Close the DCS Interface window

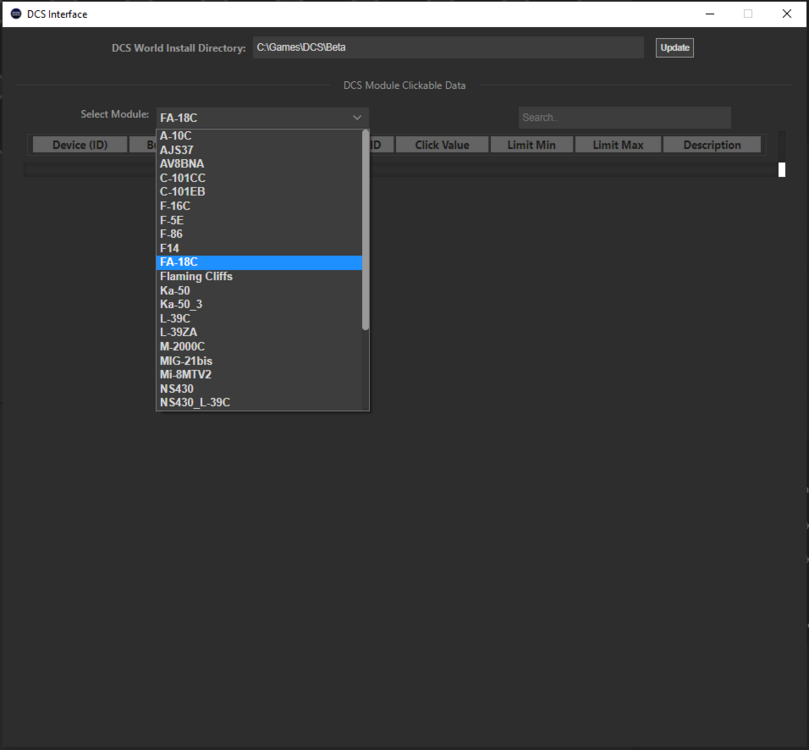pos(787,14)
